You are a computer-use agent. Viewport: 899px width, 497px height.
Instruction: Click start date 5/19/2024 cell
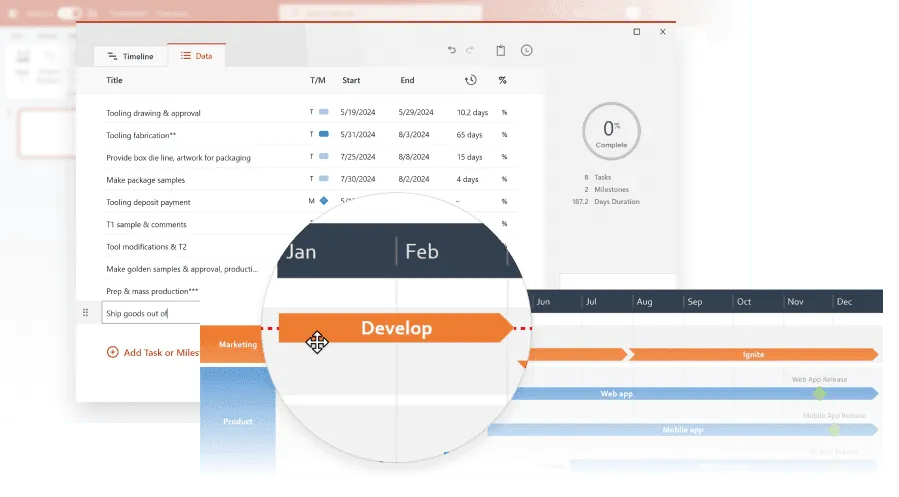tap(358, 113)
